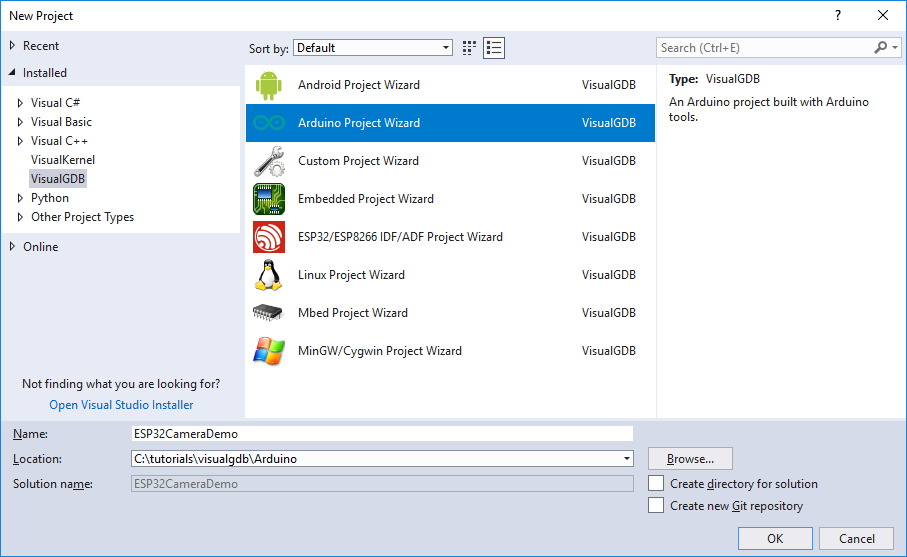Click the Name input field
Image resolution: width=907 pixels, height=557 pixels.
click(382, 434)
